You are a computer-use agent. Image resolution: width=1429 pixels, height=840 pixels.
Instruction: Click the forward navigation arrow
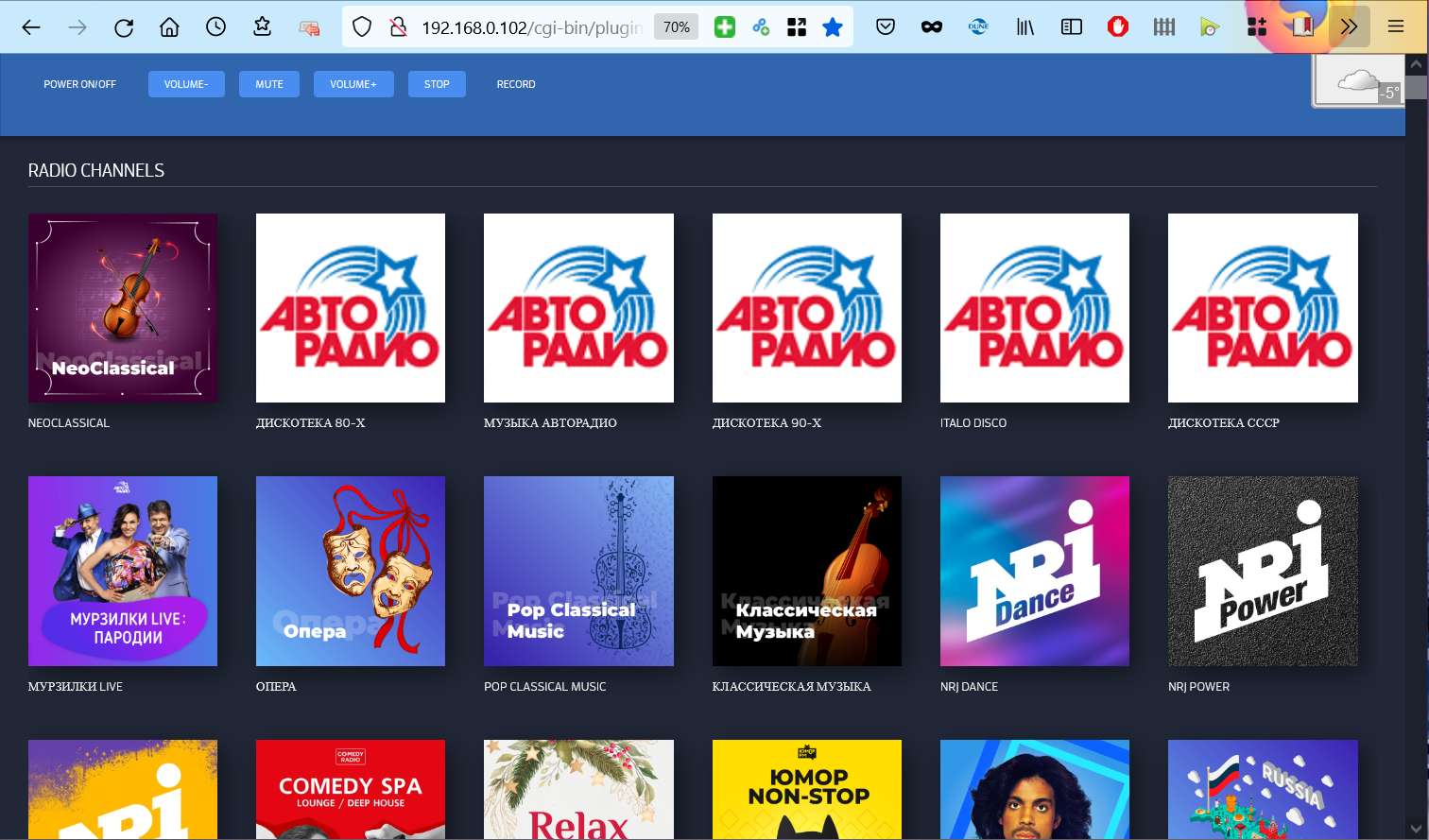[77, 27]
